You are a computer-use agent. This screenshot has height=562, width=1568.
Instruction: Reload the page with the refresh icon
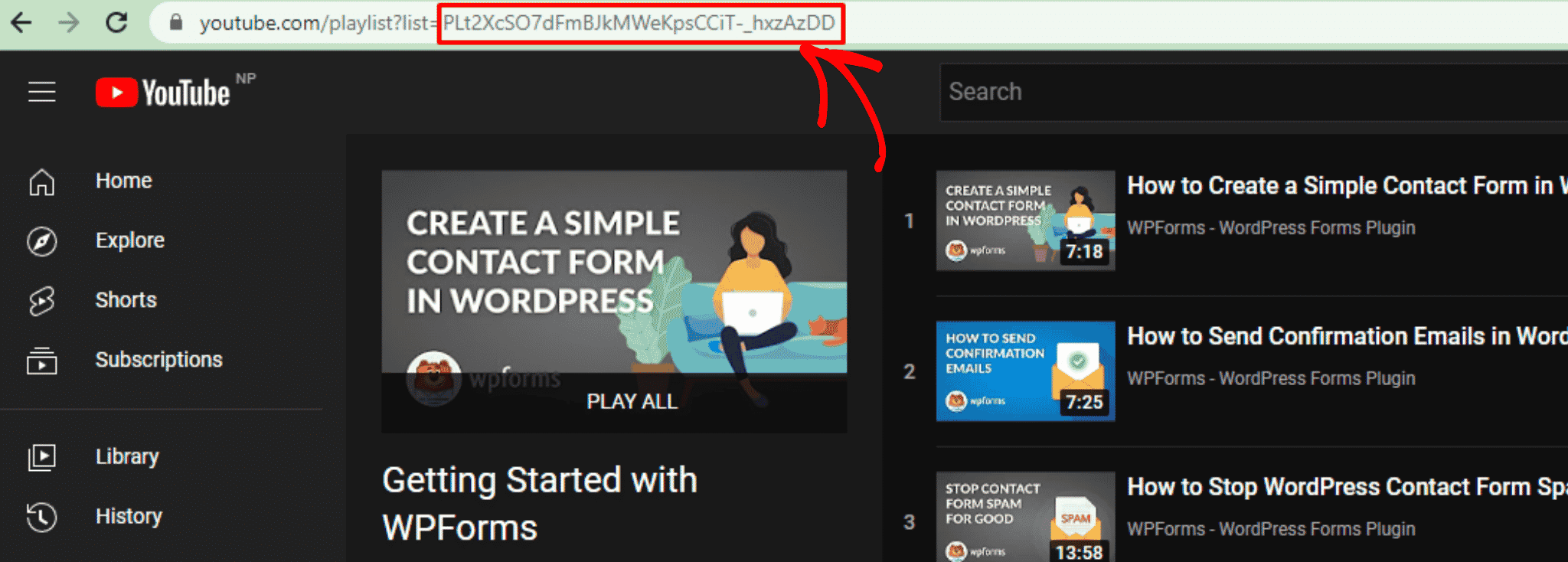tap(116, 22)
